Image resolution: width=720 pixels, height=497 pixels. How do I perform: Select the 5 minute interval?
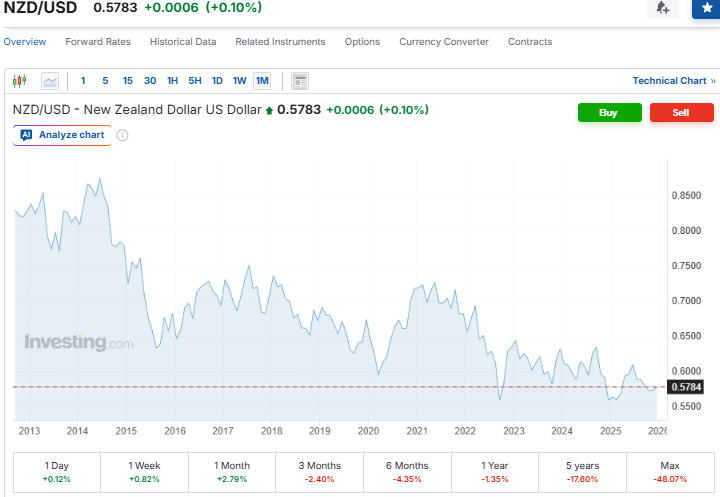point(105,81)
